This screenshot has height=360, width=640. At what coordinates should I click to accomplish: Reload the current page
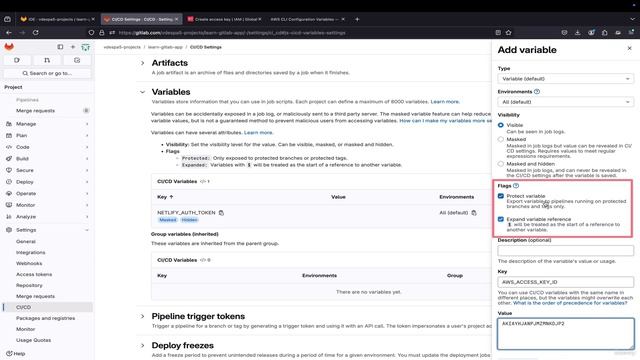point(36,33)
